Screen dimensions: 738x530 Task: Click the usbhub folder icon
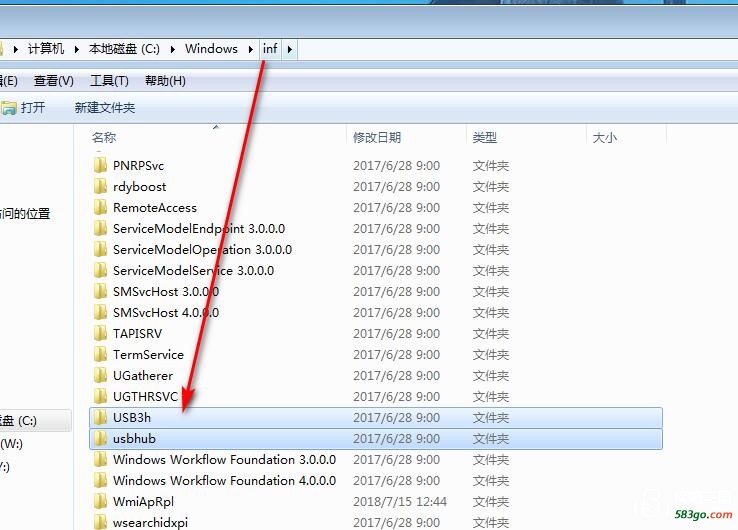(x=100, y=439)
